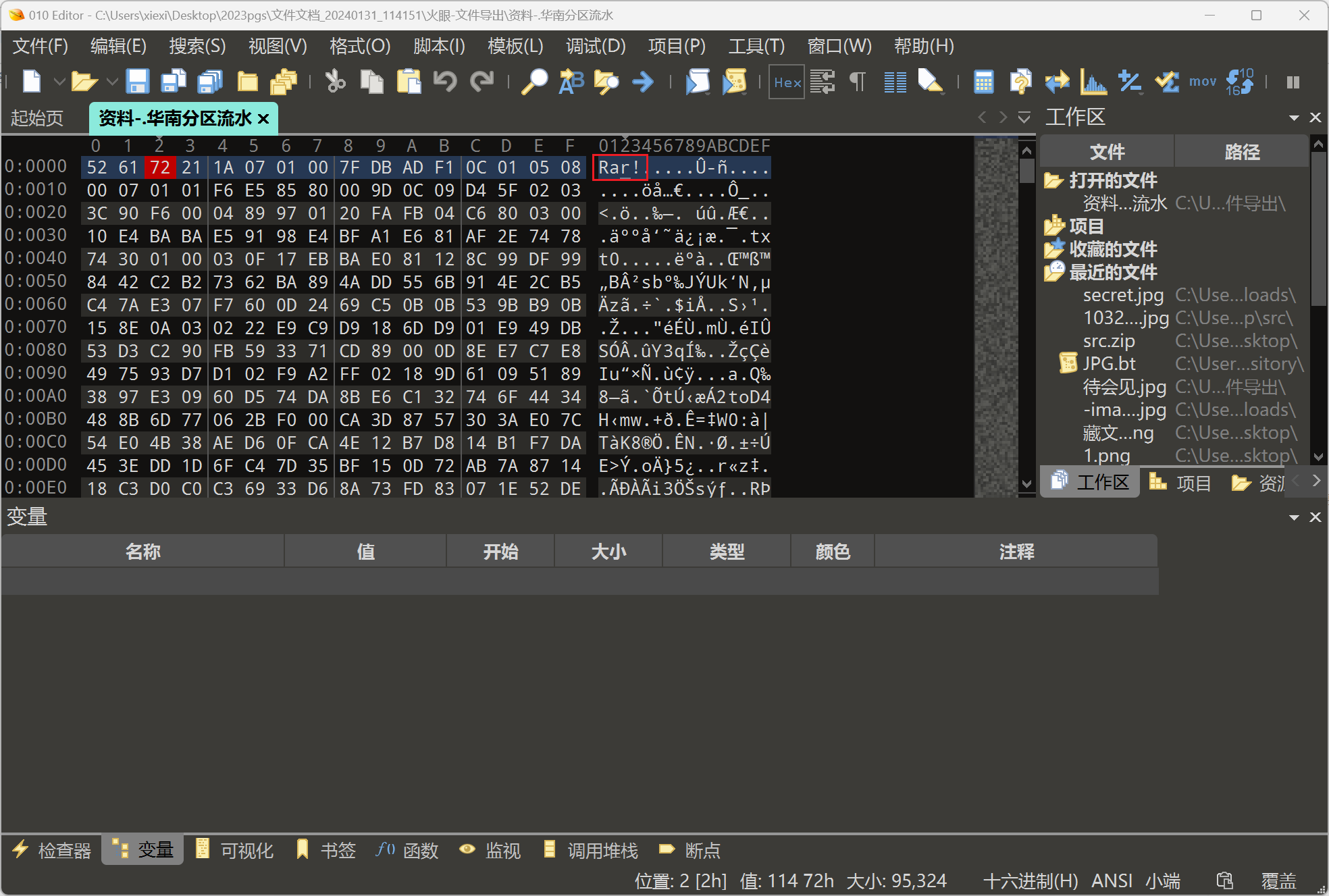
Task: Open the 工作区 panel options dropdown
Action: 1294,117
